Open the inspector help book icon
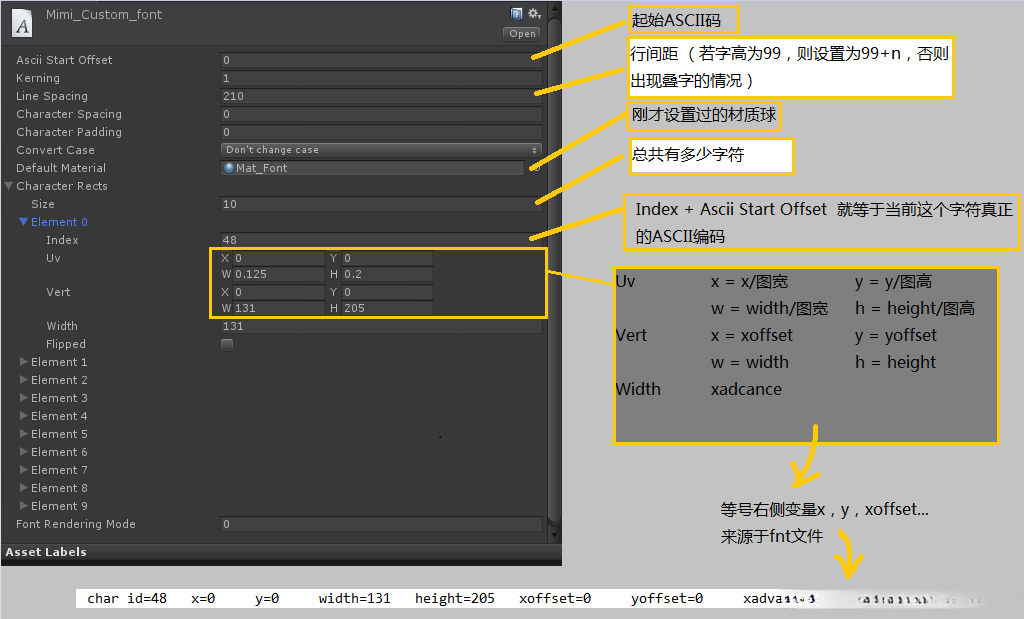1024x619 pixels. coord(516,14)
